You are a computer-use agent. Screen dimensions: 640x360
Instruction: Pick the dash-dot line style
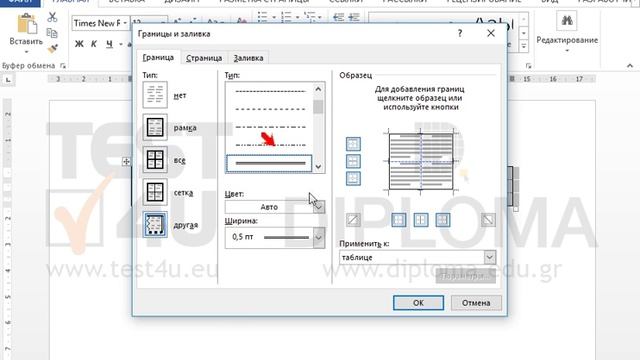[x=270, y=127]
